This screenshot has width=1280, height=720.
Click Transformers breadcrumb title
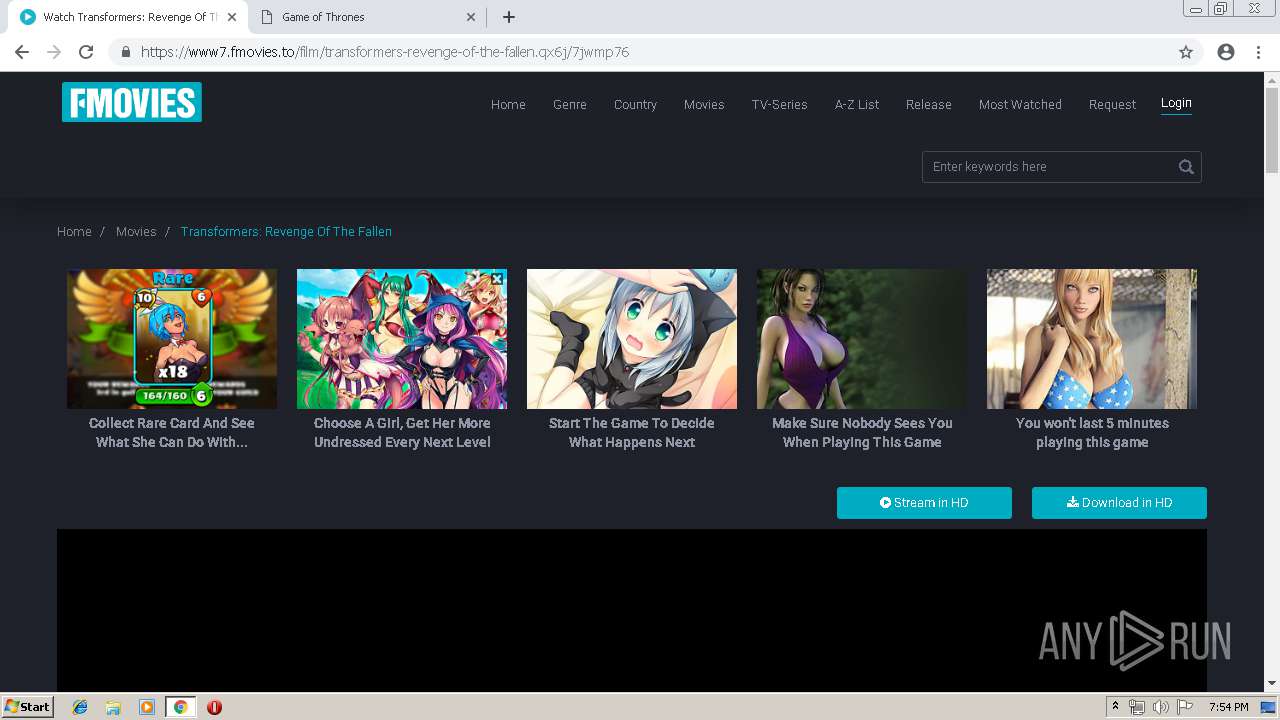(x=286, y=231)
